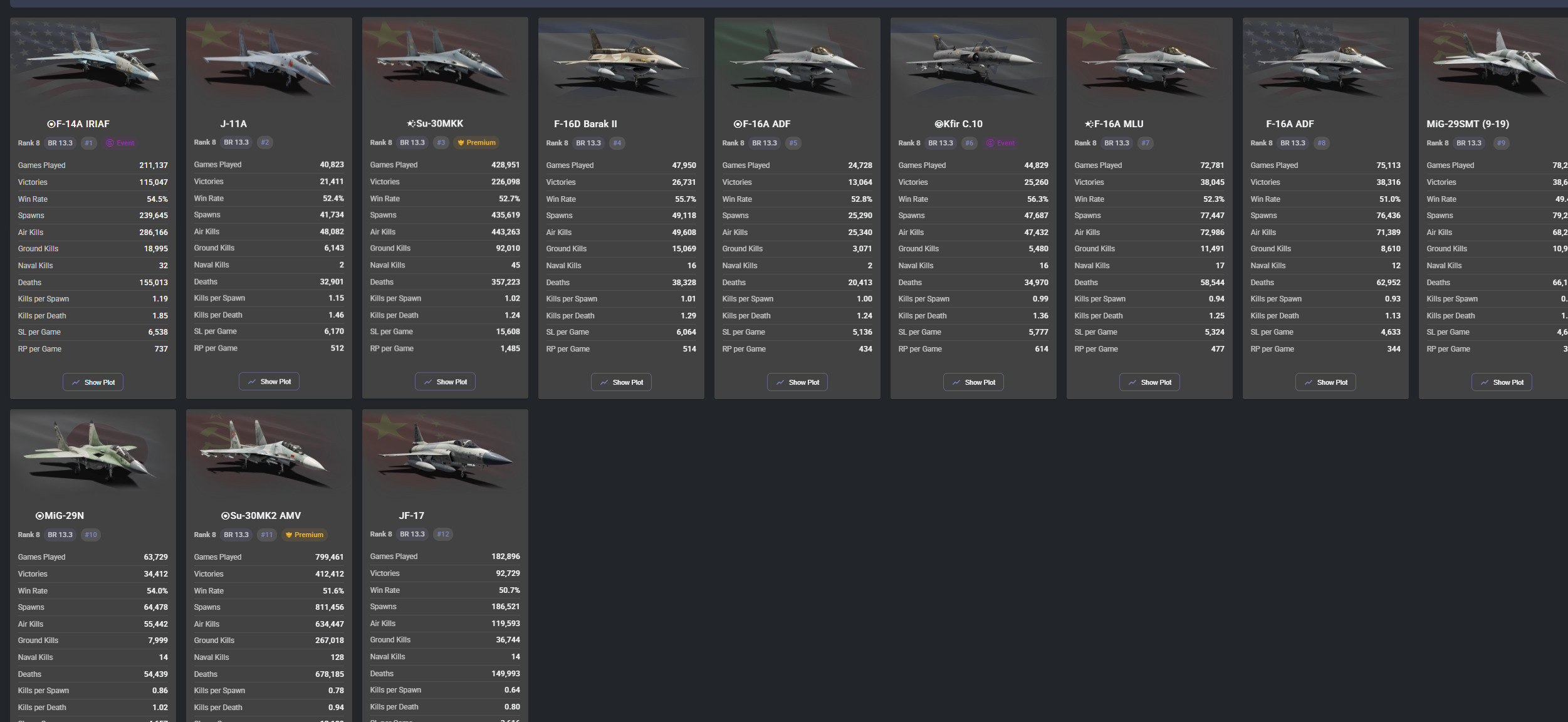This screenshot has height=722, width=1568.
Task: Click the Event icon on the F-14A IRIAF card
Action: [110, 143]
